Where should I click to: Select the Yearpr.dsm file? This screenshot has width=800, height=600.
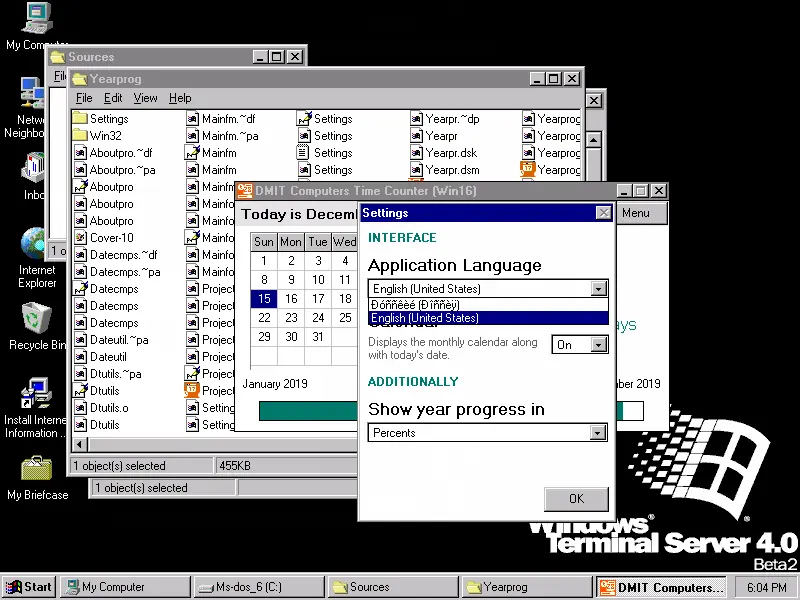tap(445, 170)
